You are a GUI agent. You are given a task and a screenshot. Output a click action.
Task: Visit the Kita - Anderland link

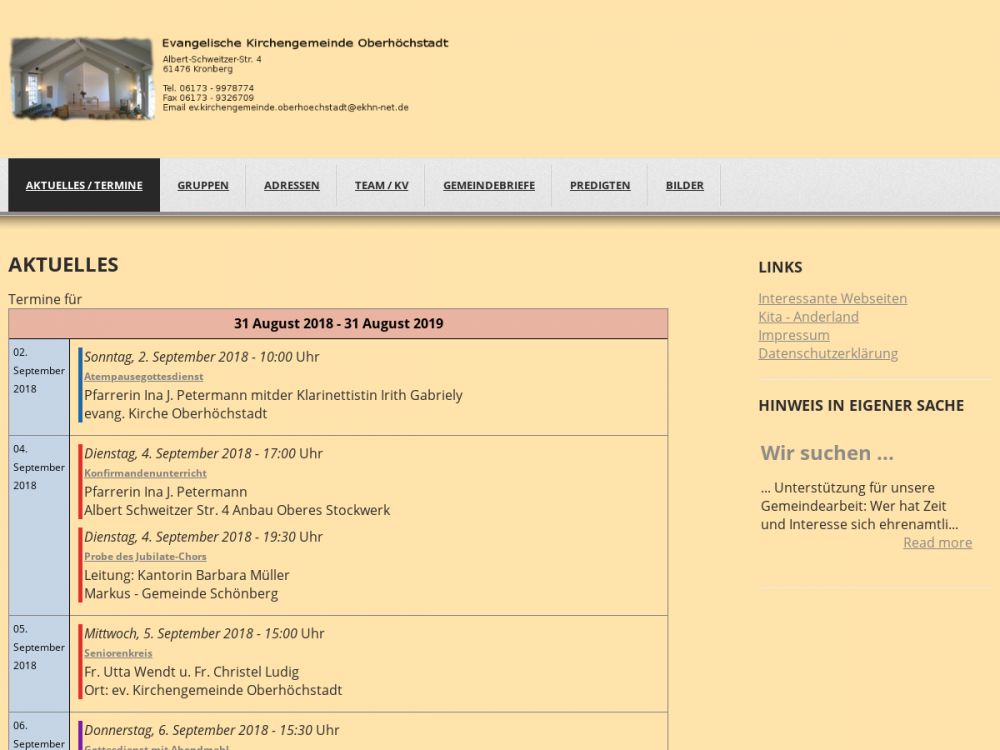click(x=808, y=317)
